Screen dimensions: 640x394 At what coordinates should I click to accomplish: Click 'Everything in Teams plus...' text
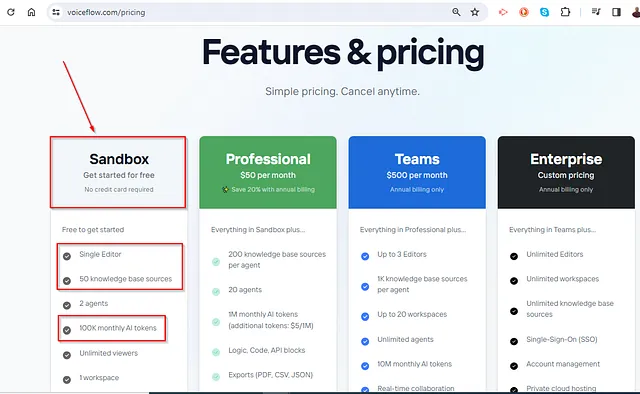(x=552, y=230)
